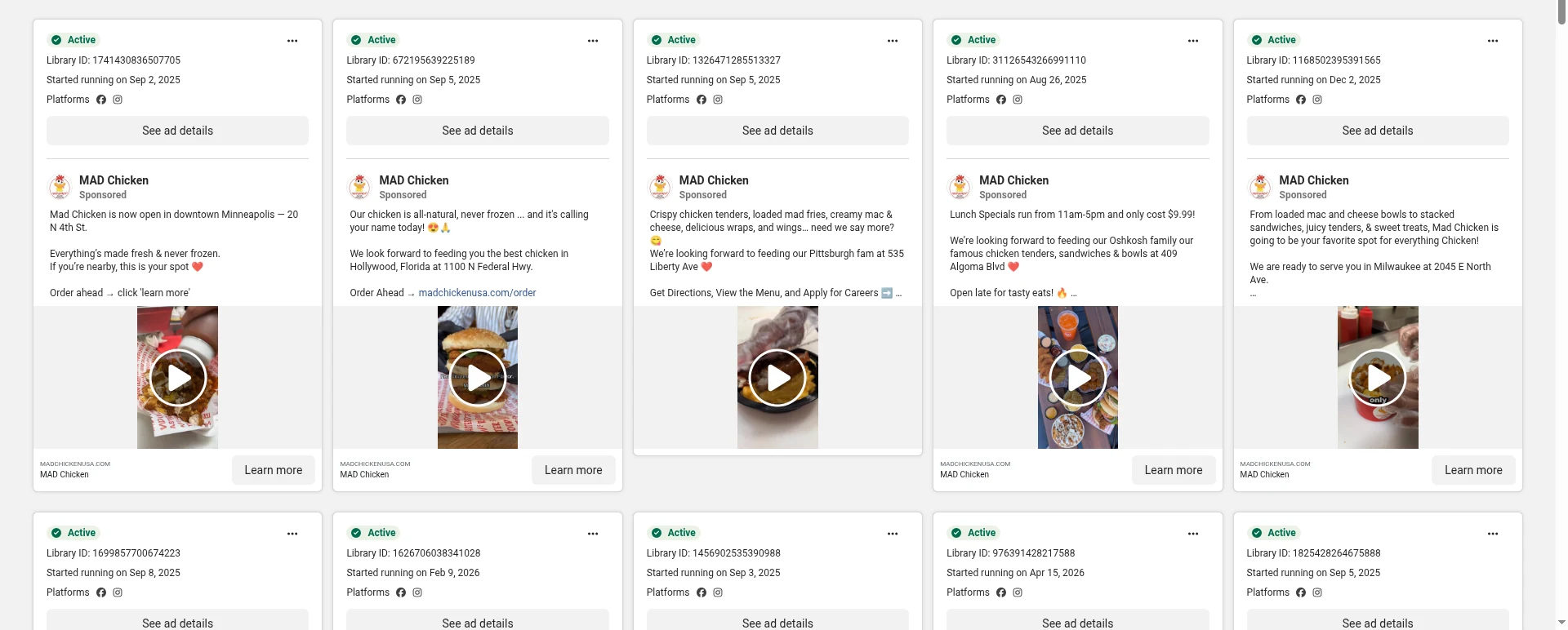1568x630 pixels.
Task: See ad details for Library ID 1456902535390988
Action: (777, 620)
